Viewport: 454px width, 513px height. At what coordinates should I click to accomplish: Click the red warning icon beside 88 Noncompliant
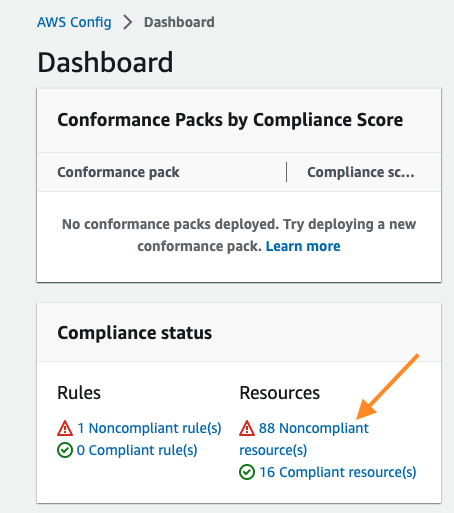[247, 428]
